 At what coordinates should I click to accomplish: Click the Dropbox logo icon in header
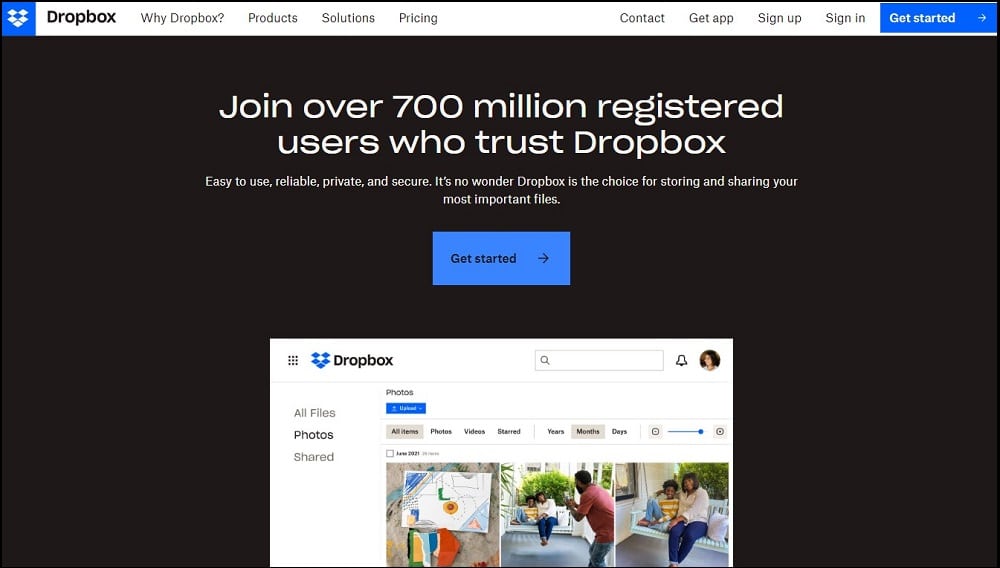click(18, 18)
